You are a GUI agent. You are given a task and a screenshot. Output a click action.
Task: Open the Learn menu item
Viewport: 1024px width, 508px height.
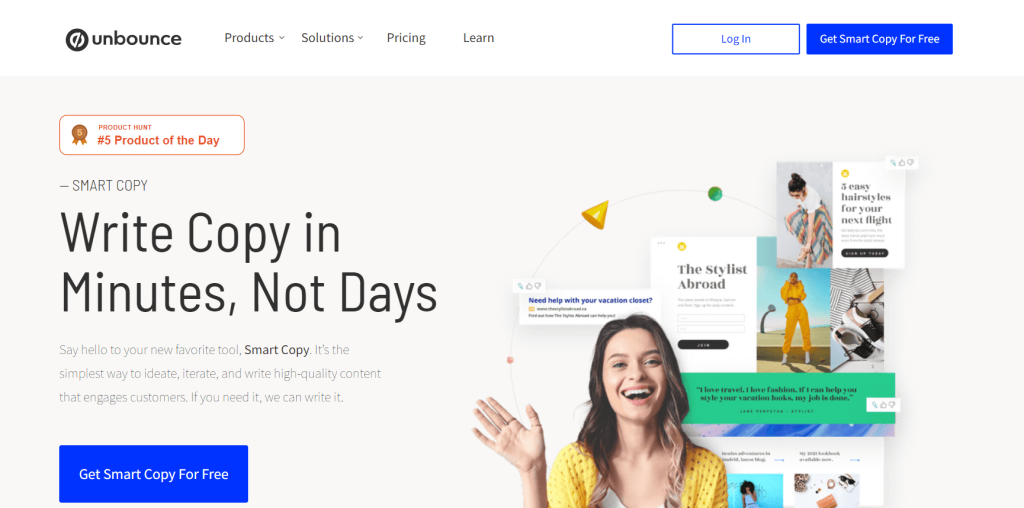tap(479, 38)
